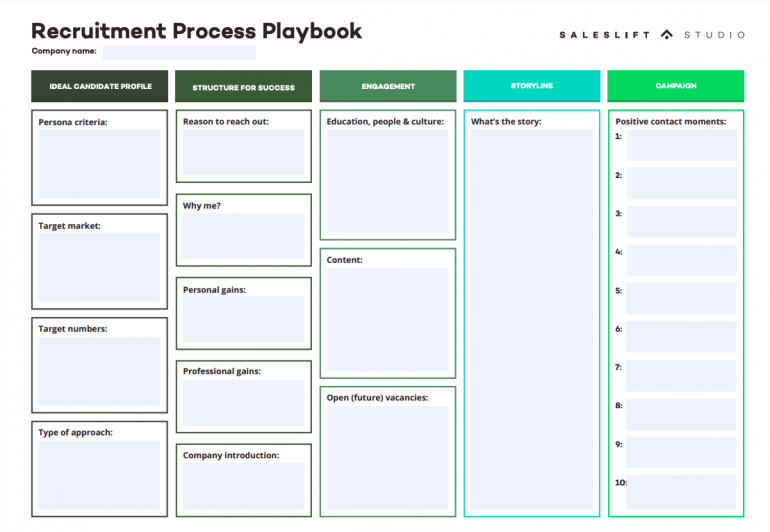Click the 'Reason to reach out:' label
Viewport: 770px width, 532px height.
click(x=226, y=122)
